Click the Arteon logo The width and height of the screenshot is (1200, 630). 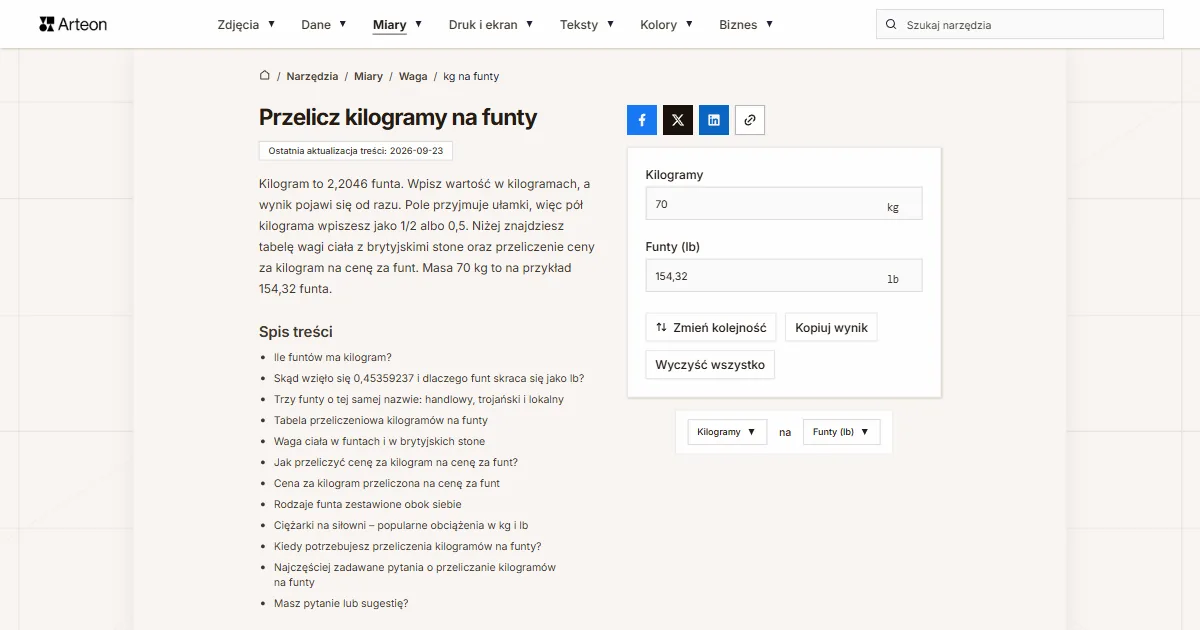point(73,24)
